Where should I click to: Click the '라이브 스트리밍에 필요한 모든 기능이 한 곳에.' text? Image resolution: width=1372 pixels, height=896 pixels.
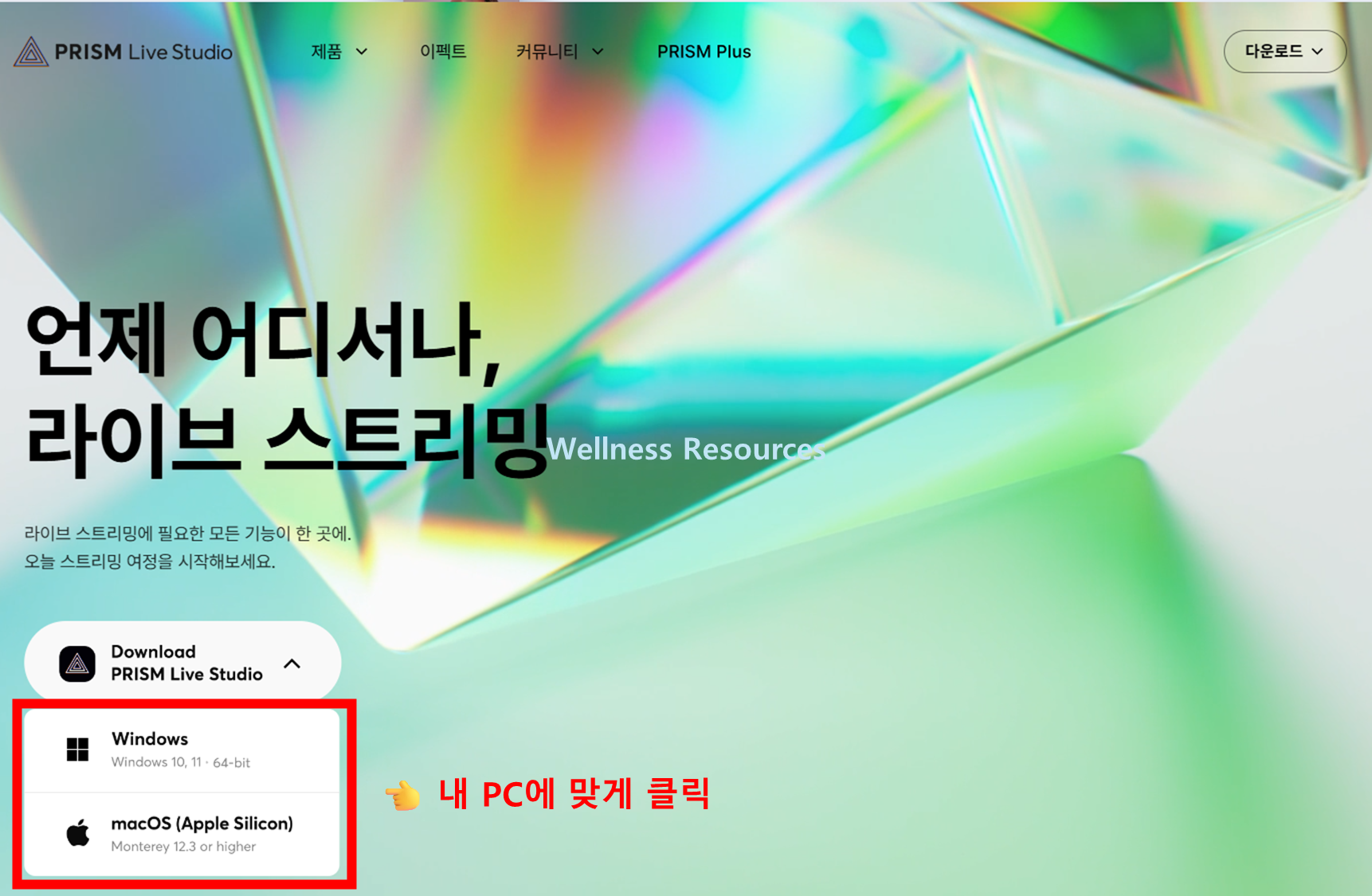click(188, 533)
